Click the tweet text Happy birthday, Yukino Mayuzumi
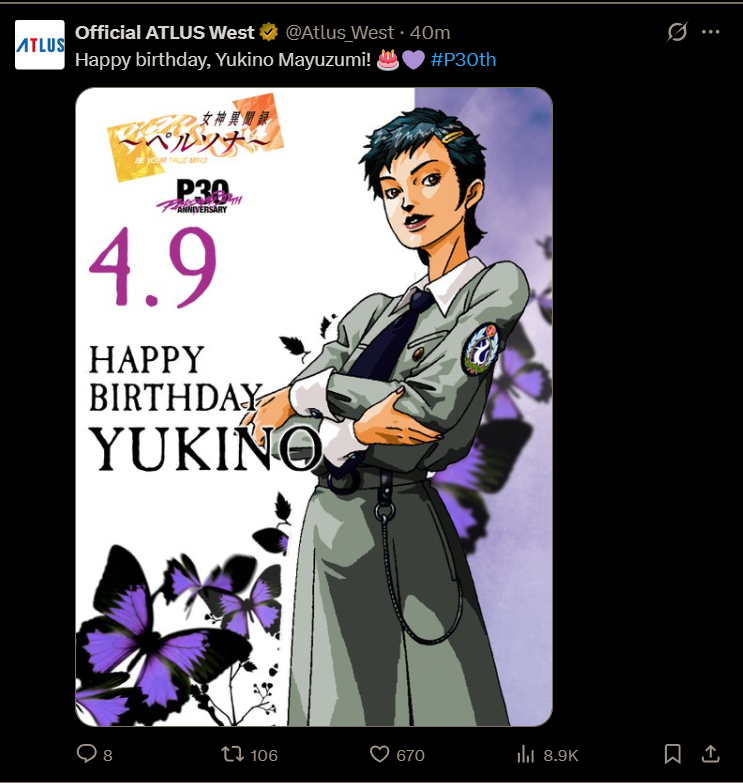Image resolution: width=743 pixels, height=783 pixels. [x=223, y=60]
